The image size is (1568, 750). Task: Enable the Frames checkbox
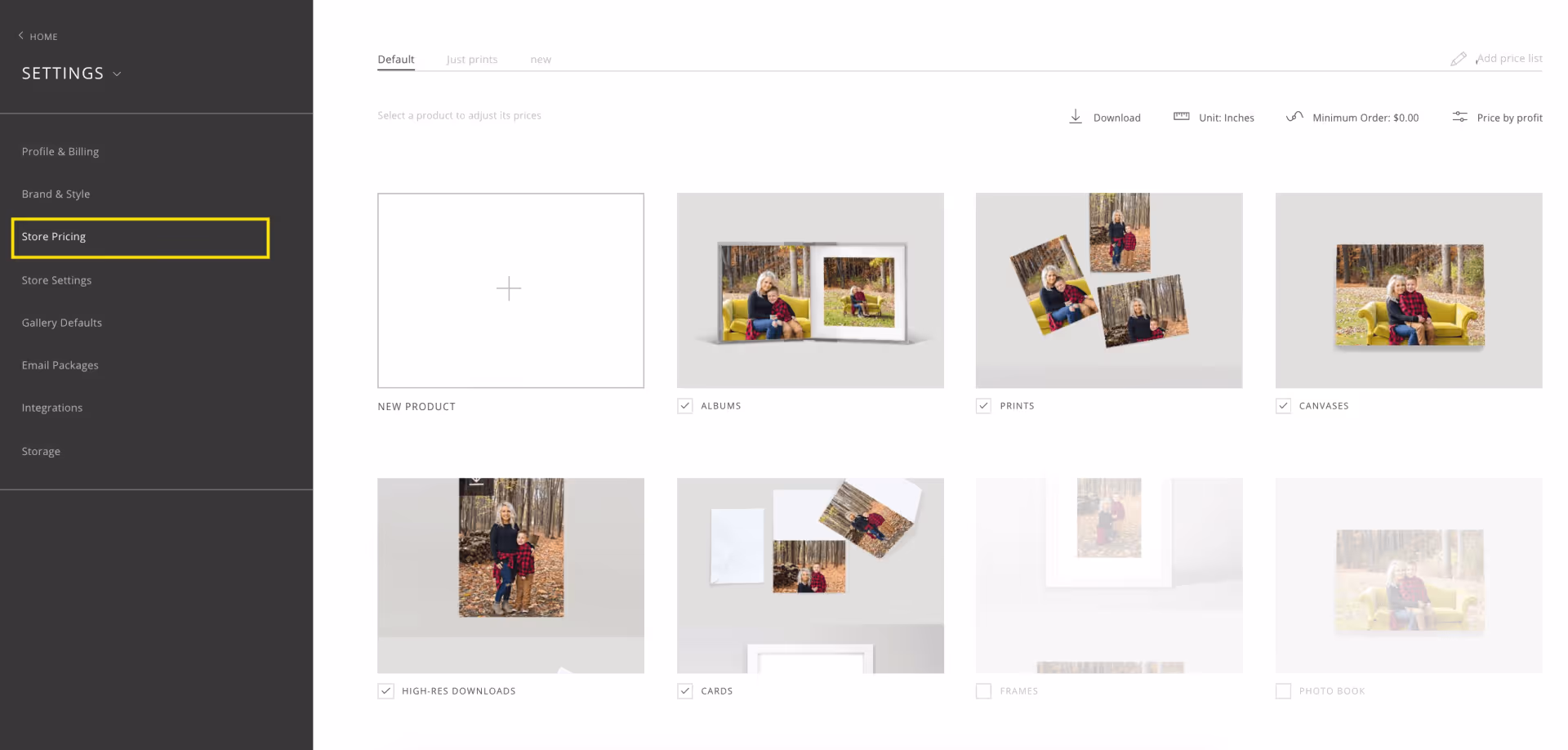pyautogui.click(x=984, y=691)
